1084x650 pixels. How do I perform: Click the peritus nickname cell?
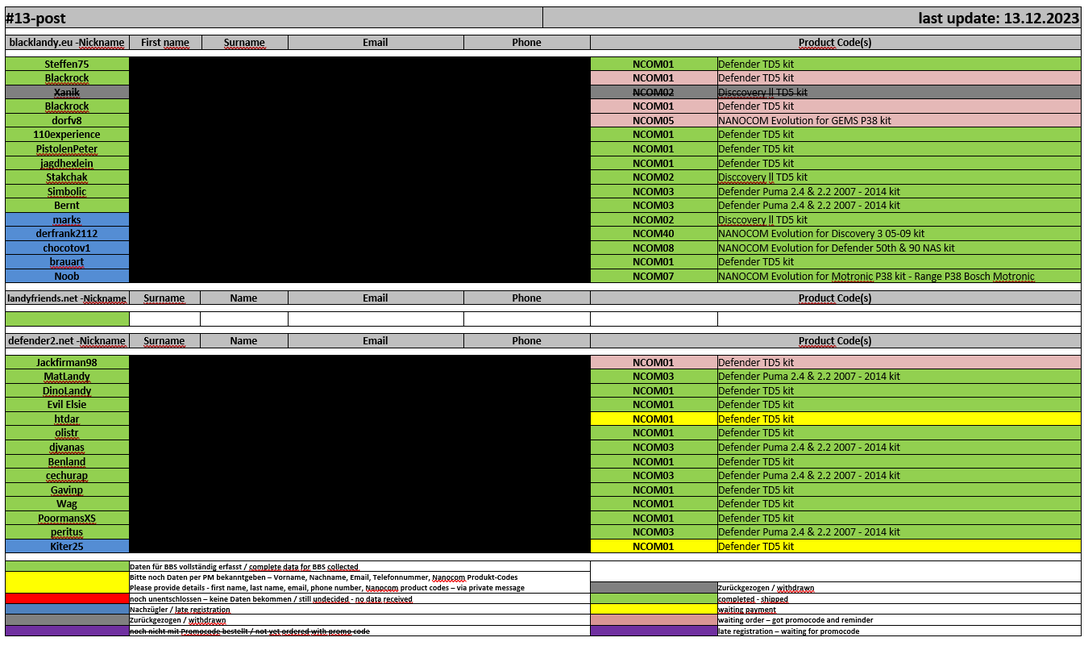pos(67,532)
